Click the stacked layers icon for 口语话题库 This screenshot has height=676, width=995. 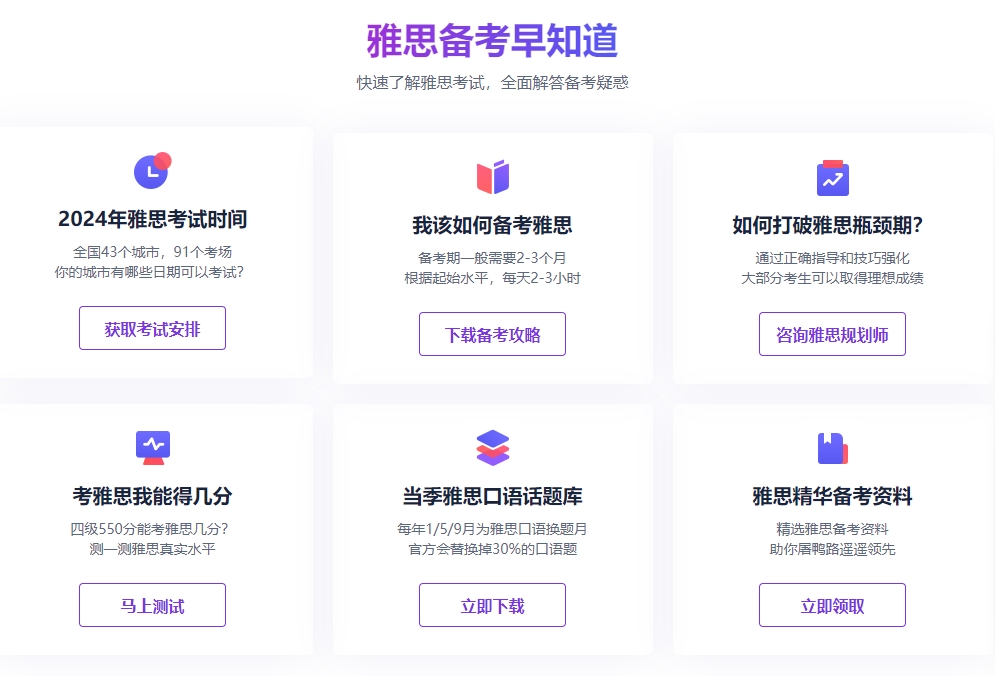click(492, 447)
